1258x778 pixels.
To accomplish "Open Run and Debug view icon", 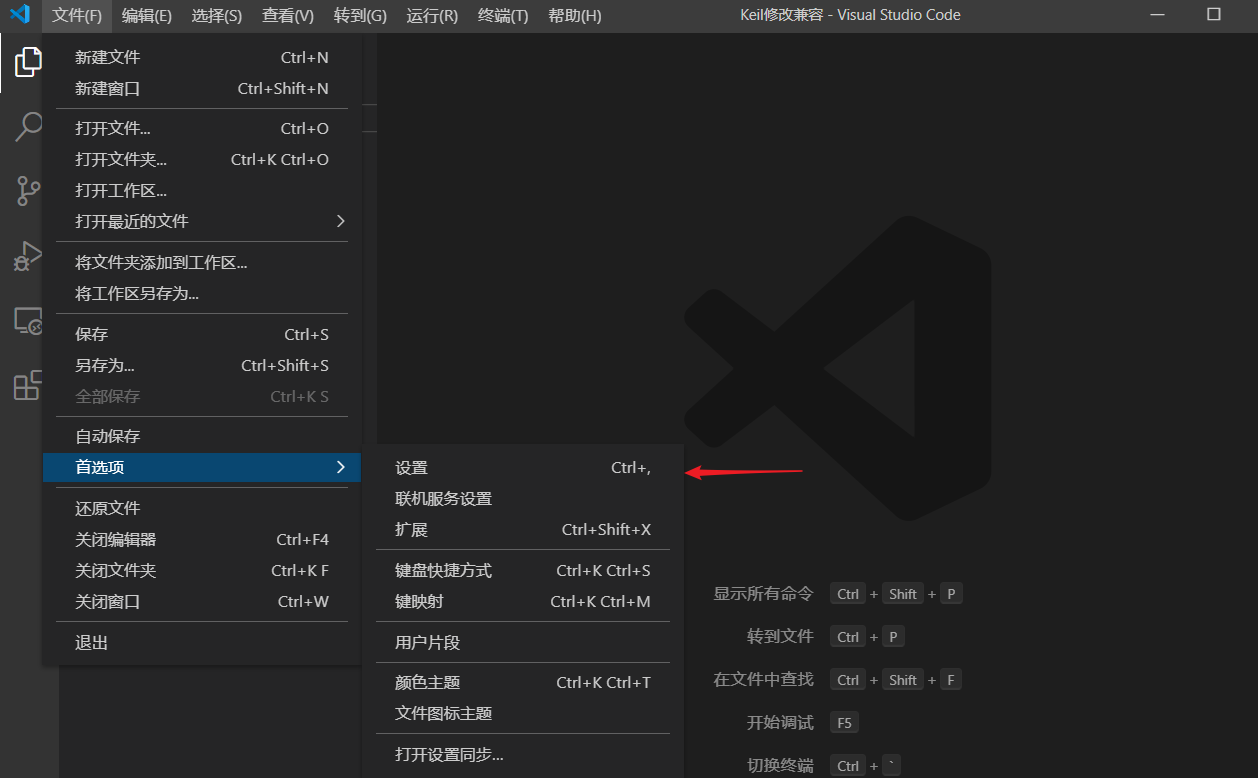I will point(29,256).
